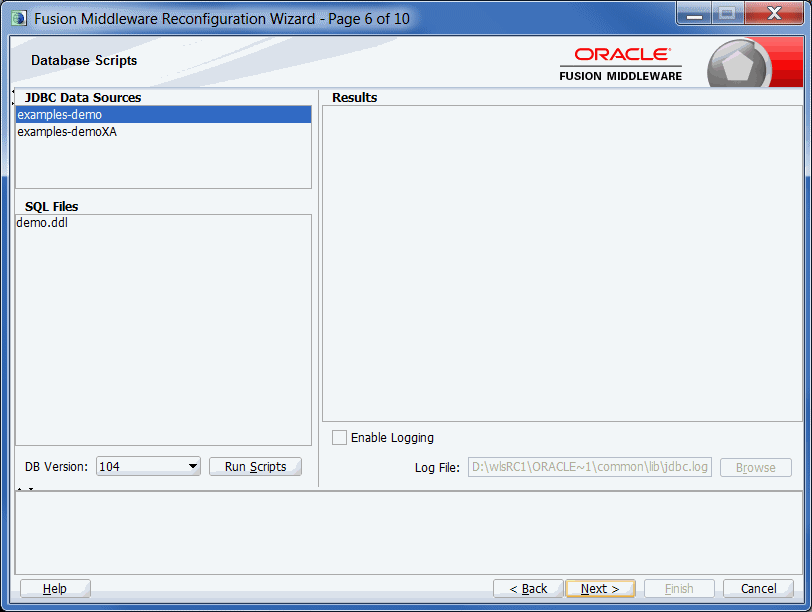Click the Run Scripts button

point(255,467)
